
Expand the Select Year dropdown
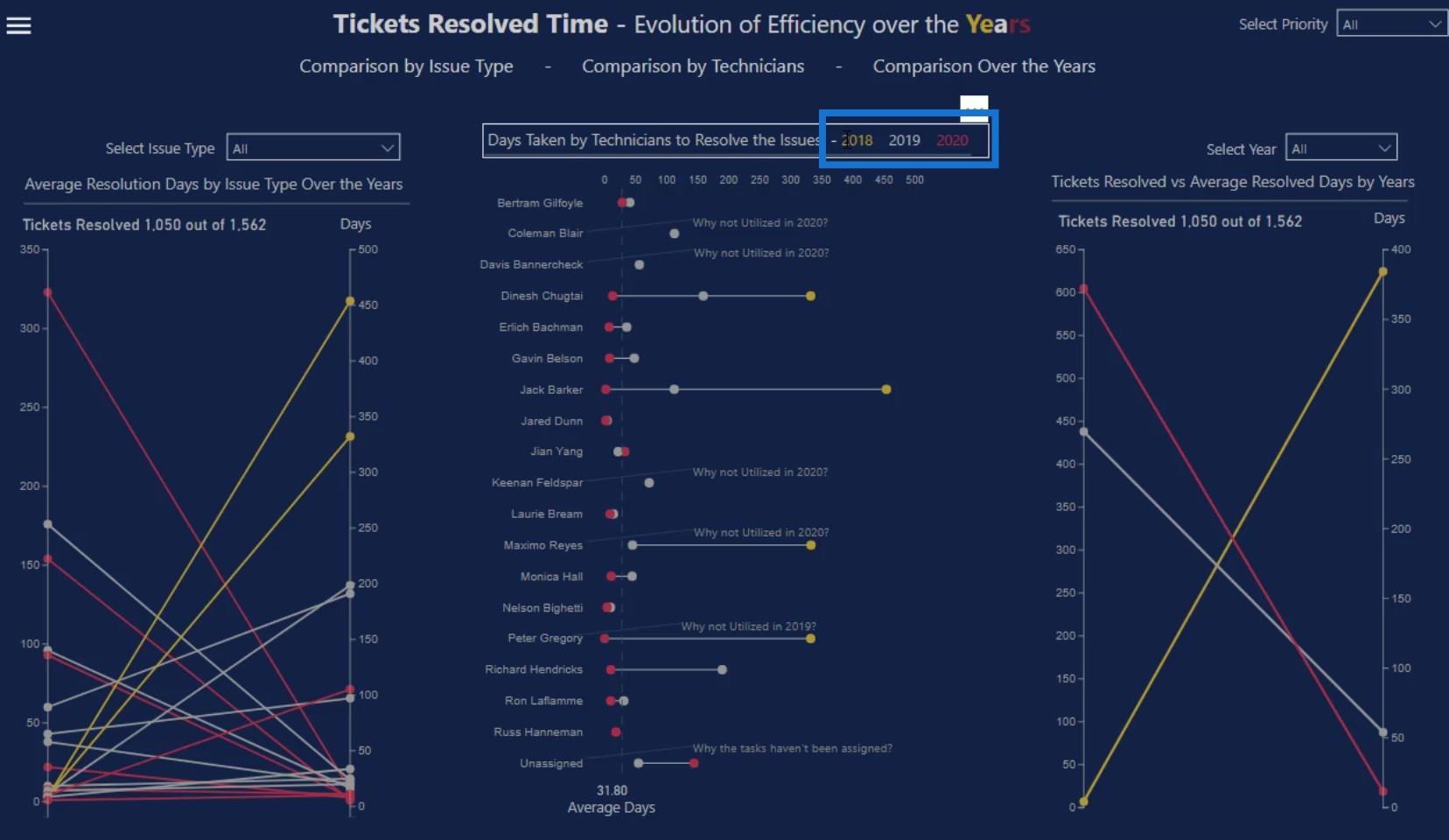1341,148
